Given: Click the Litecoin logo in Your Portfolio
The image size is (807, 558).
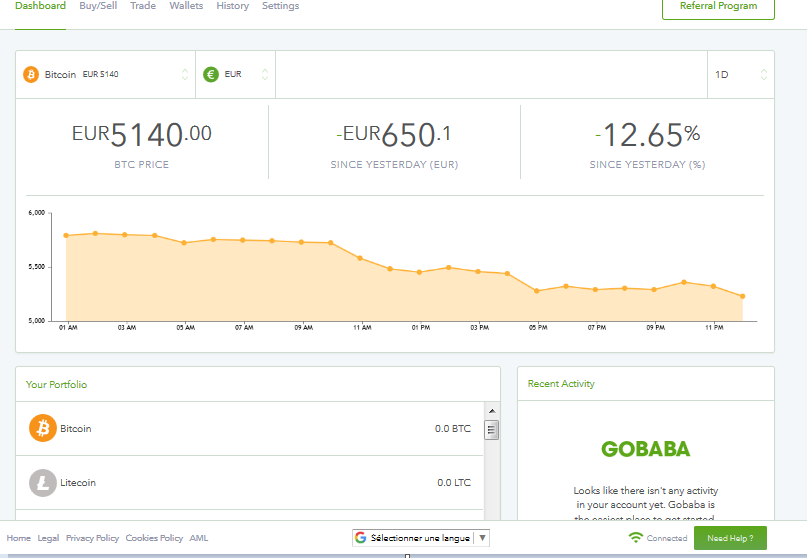Looking at the screenshot, I should (x=43, y=482).
